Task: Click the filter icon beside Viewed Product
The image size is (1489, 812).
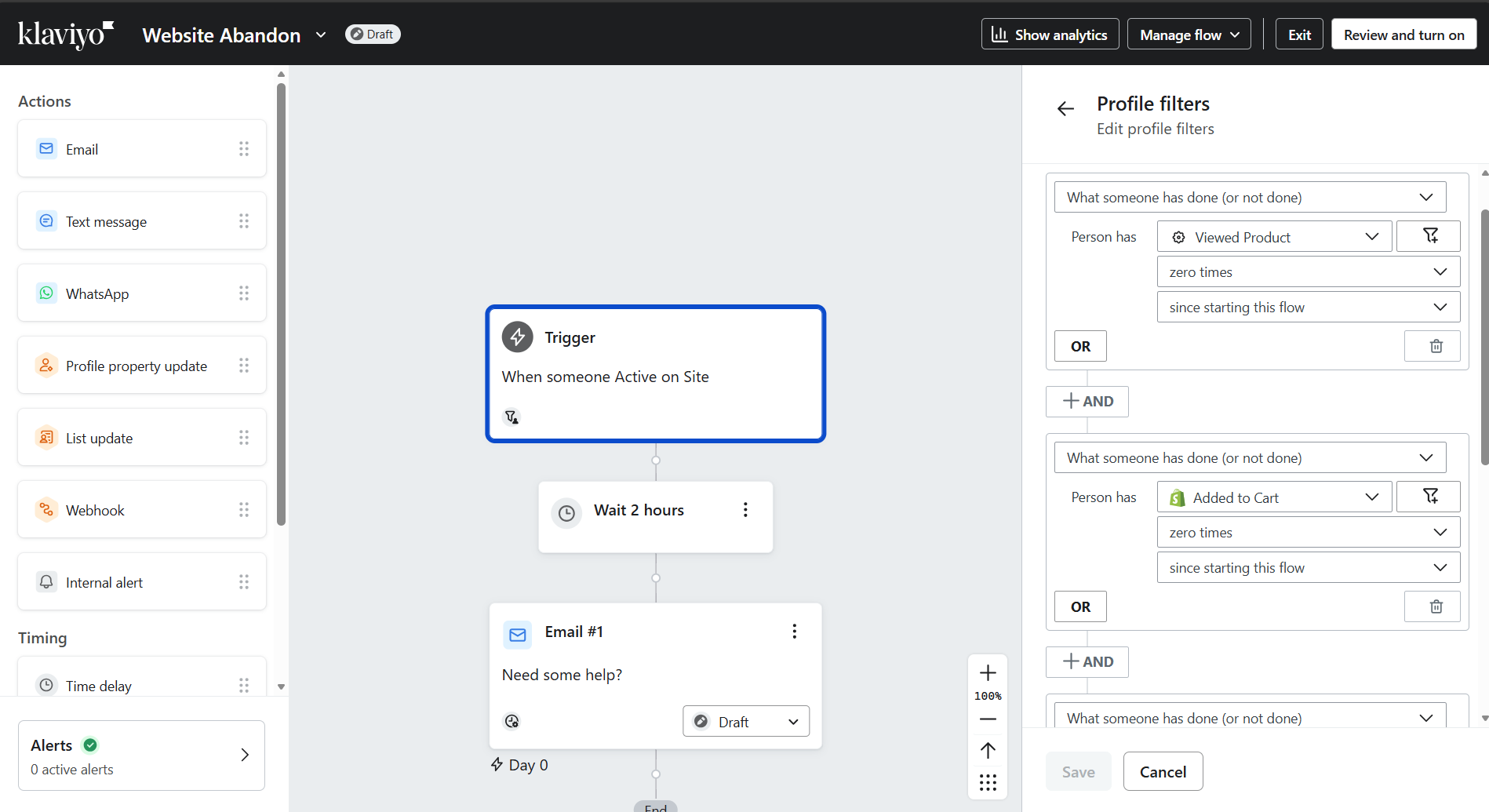Action: pyautogui.click(x=1429, y=235)
